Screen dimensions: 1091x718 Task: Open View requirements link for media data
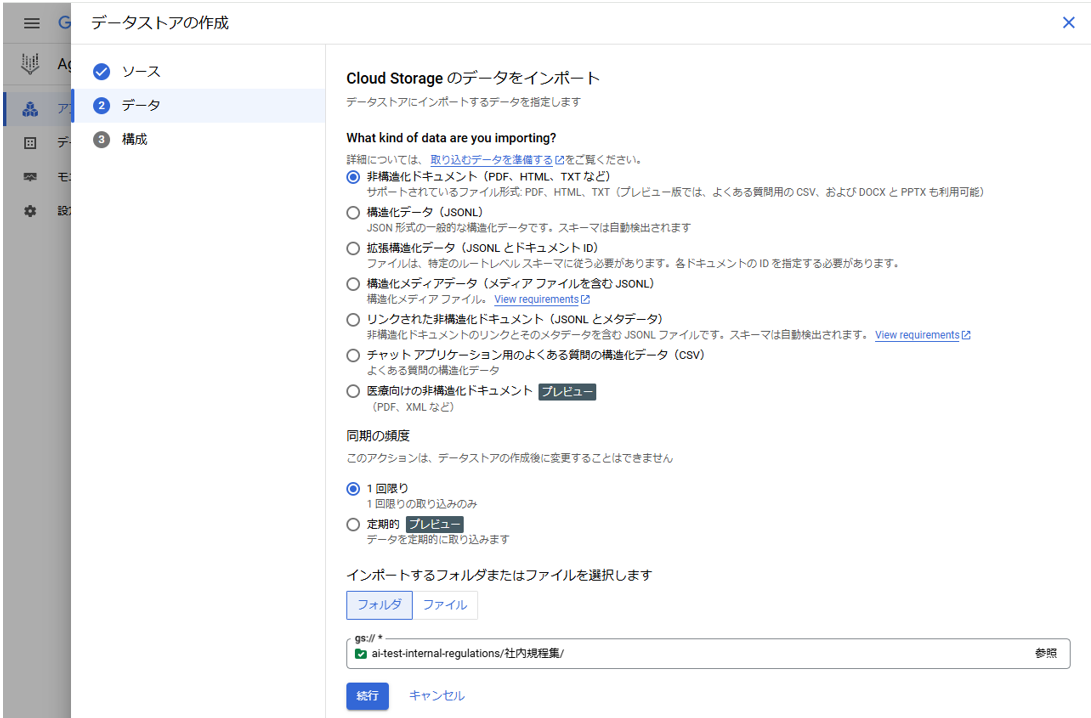coord(542,299)
